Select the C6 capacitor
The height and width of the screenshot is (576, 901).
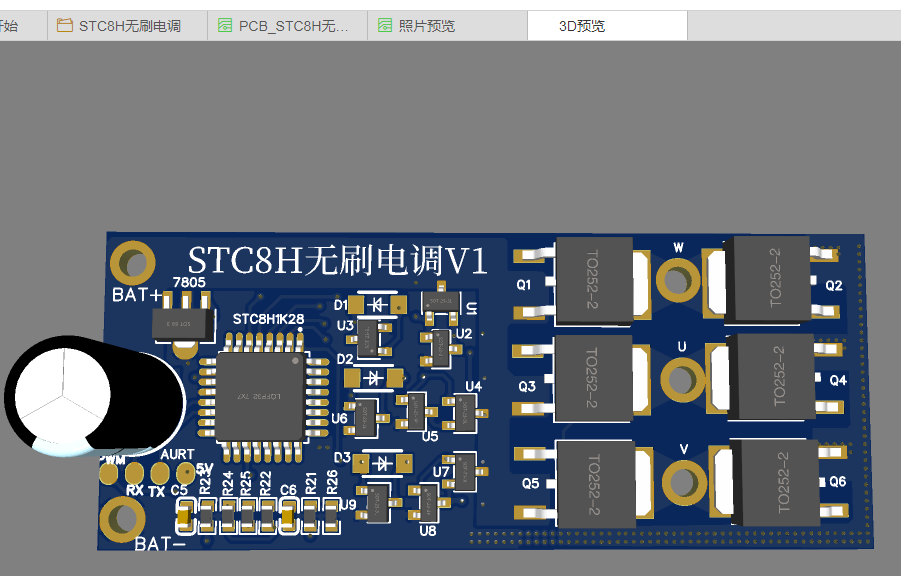tap(288, 517)
